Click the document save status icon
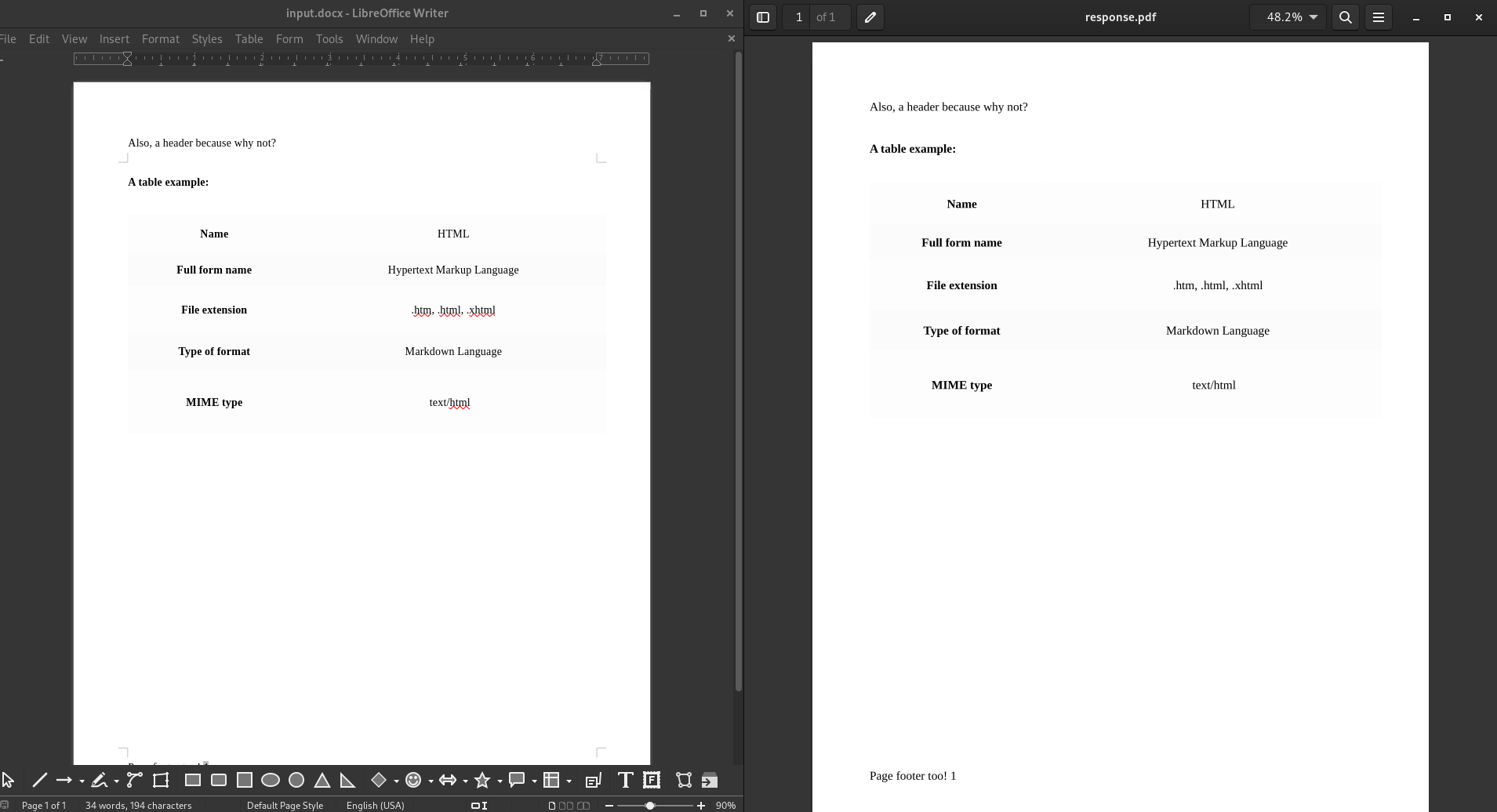The height and width of the screenshot is (812, 1497). point(5,805)
